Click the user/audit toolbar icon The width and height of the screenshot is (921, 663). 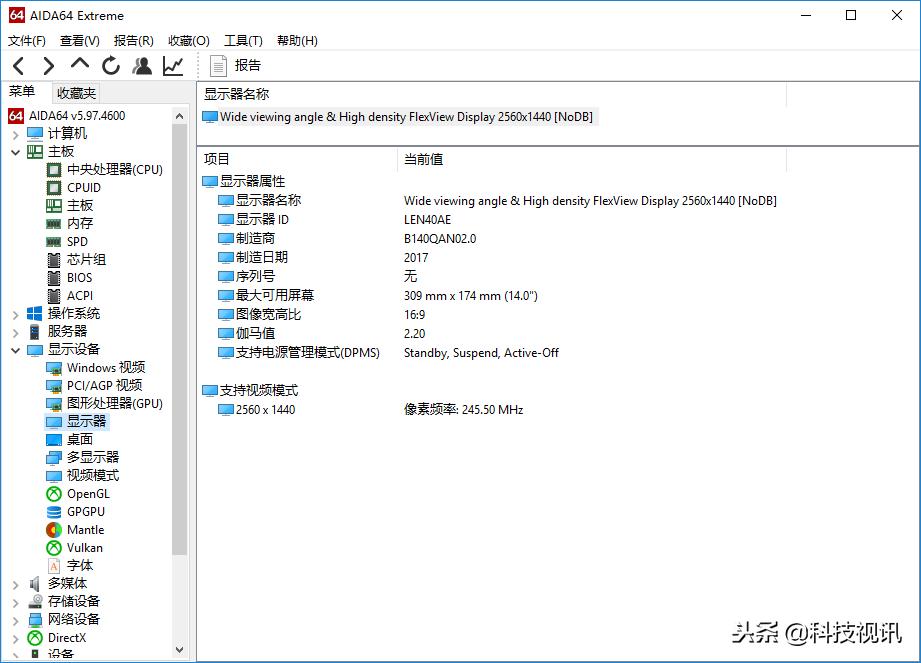[x=142, y=64]
